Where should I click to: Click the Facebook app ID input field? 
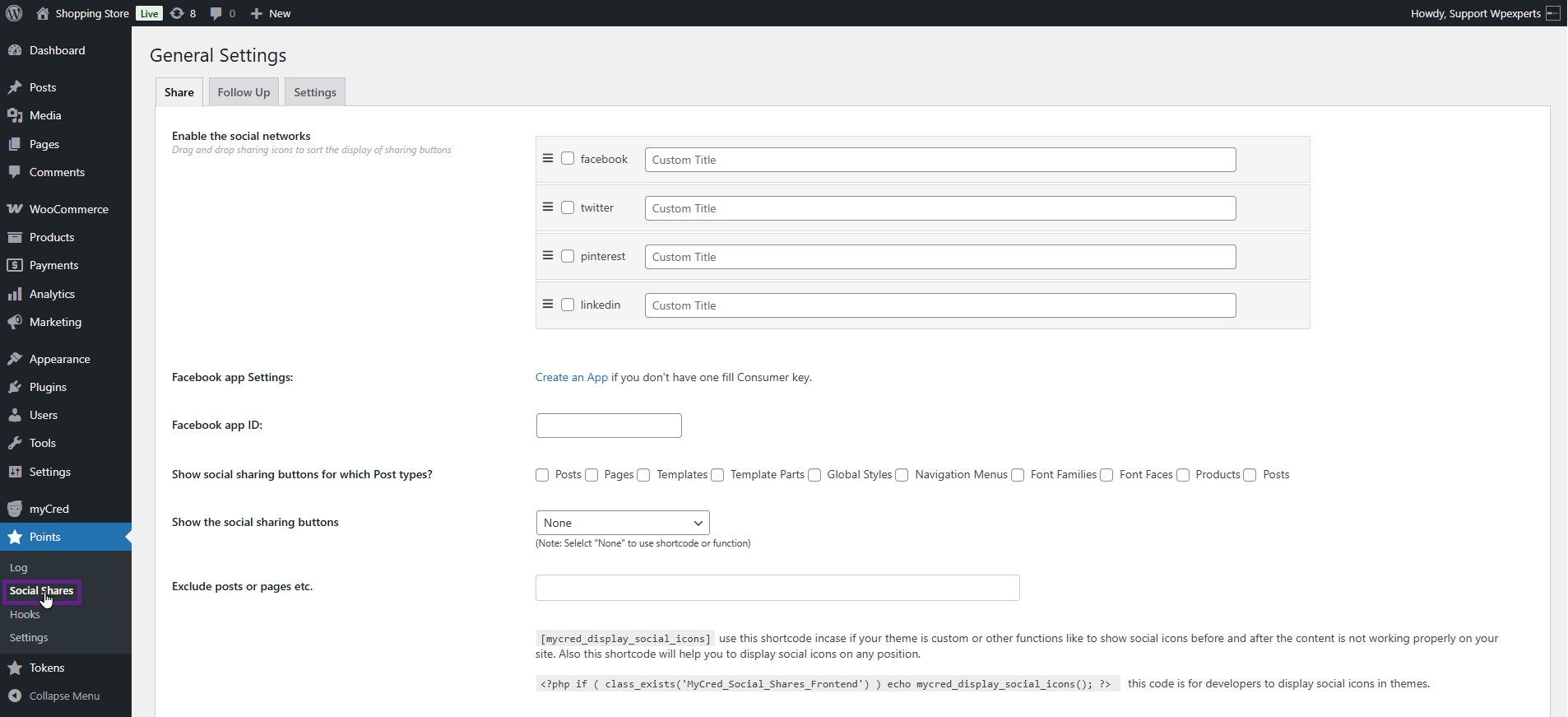609,426
